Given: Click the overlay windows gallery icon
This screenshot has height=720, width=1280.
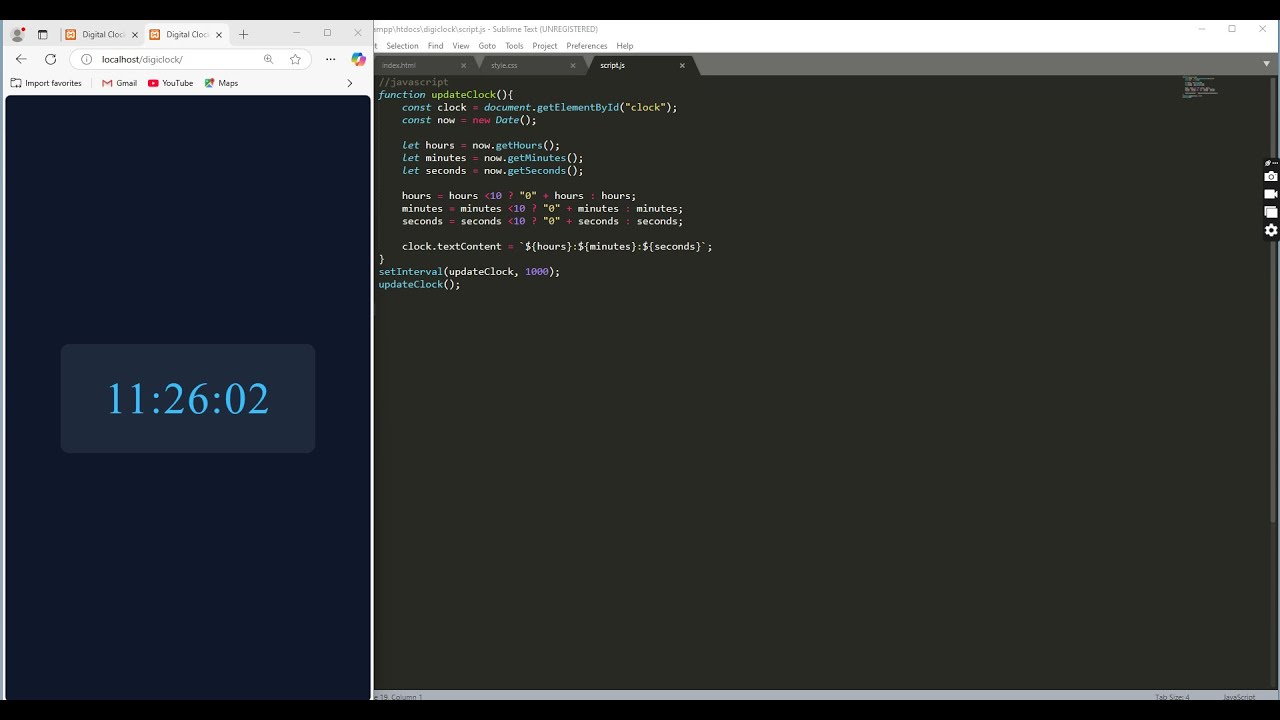Looking at the screenshot, I should [1271, 212].
